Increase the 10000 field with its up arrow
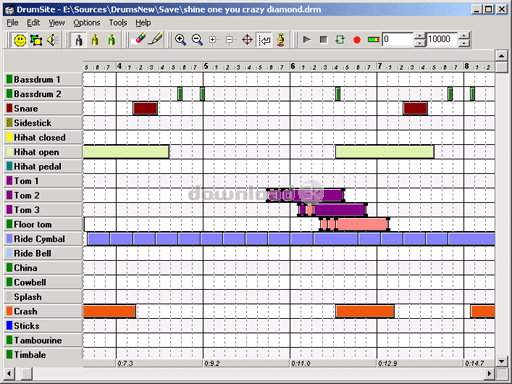 pos(464,36)
